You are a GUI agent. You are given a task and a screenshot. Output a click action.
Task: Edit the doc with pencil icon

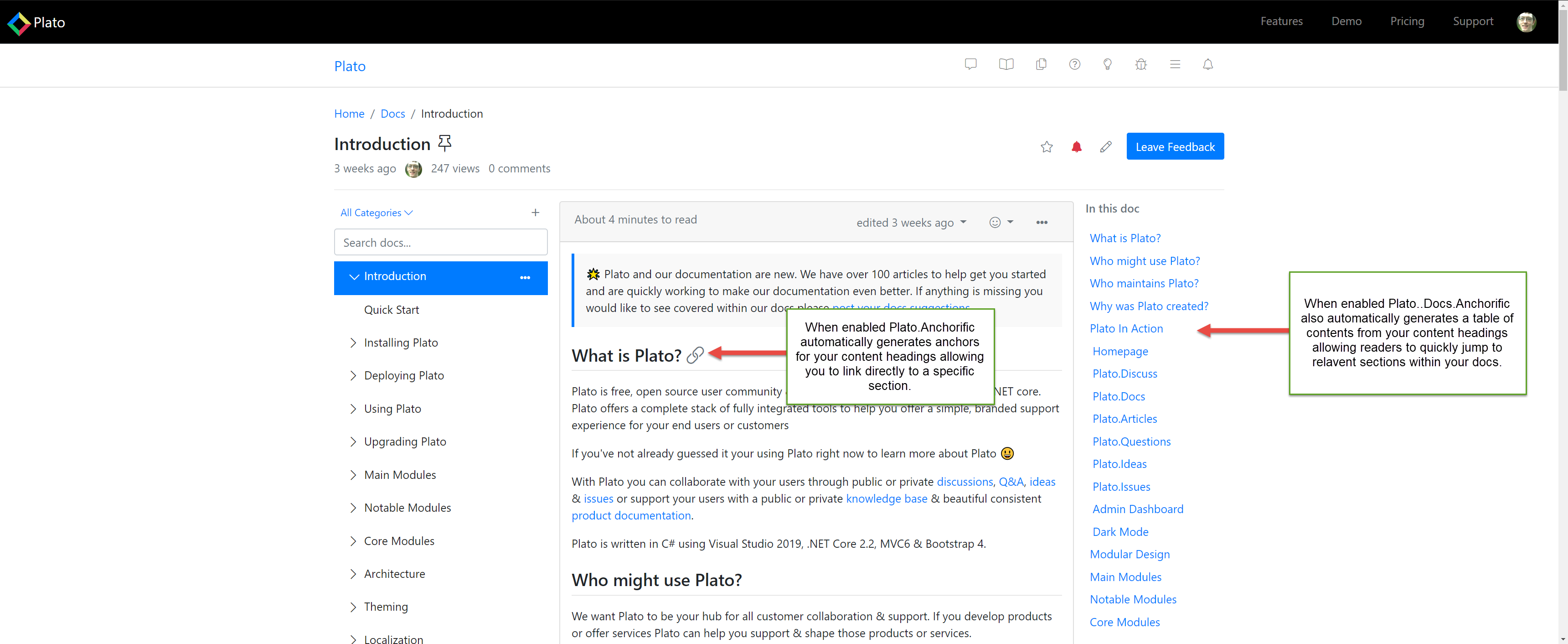click(x=1106, y=147)
